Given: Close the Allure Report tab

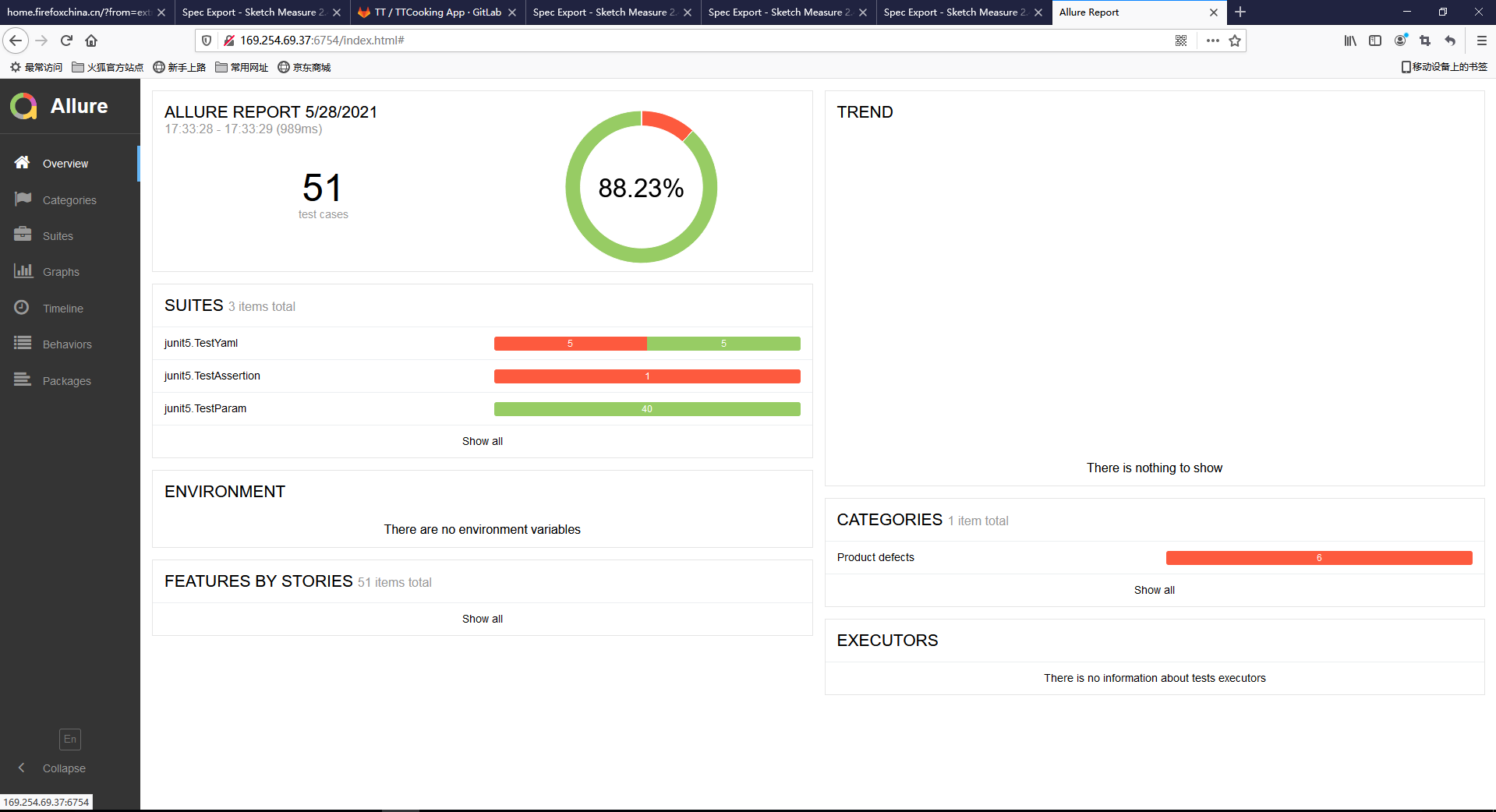Looking at the screenshot, I should pos(1214,12).
